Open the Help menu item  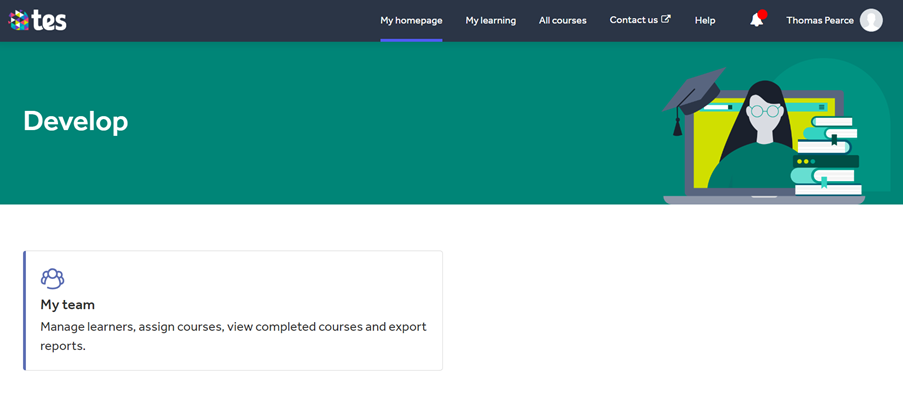[705, 21]
